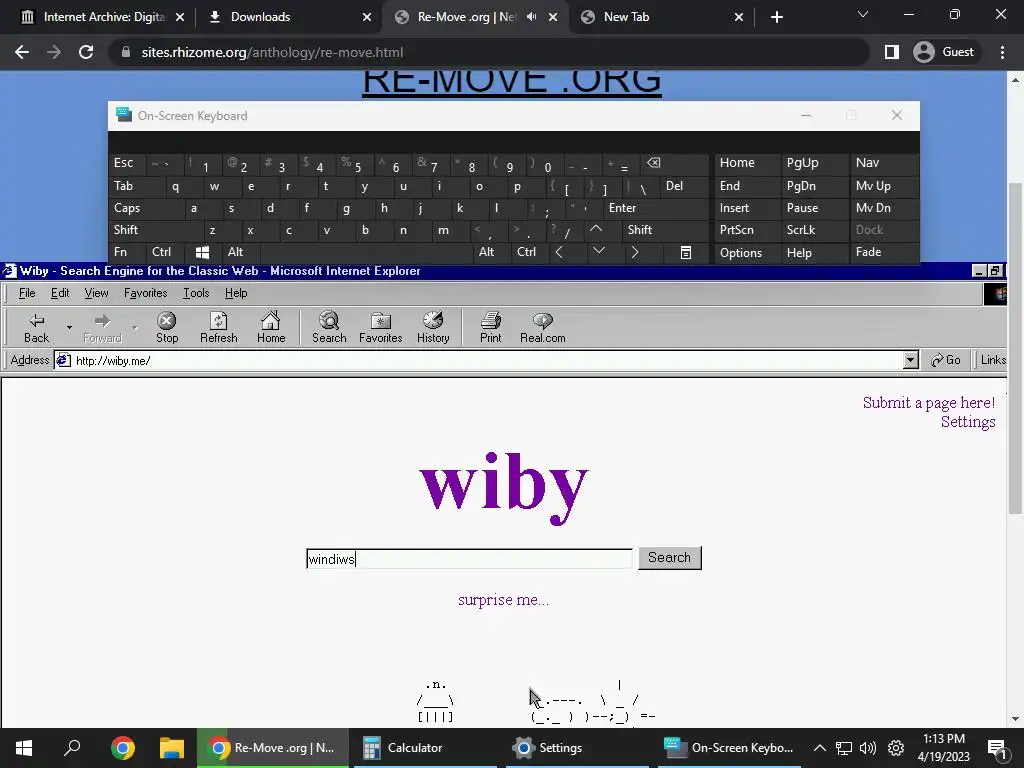
Task: Go to Home in Internet Explorer toolbar
Action: (270, 327)
